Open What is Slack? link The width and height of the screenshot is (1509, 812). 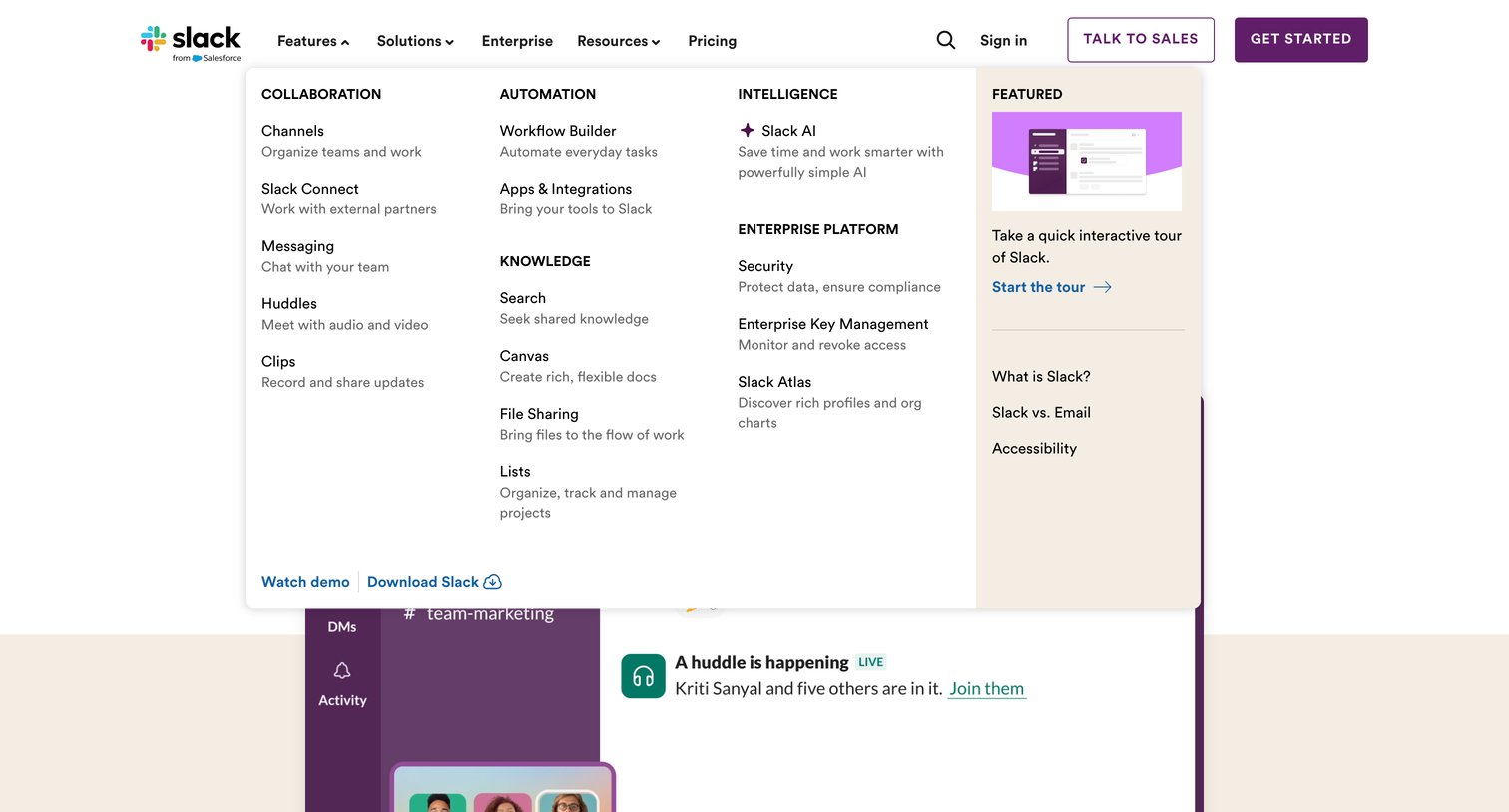point(1041,376)
